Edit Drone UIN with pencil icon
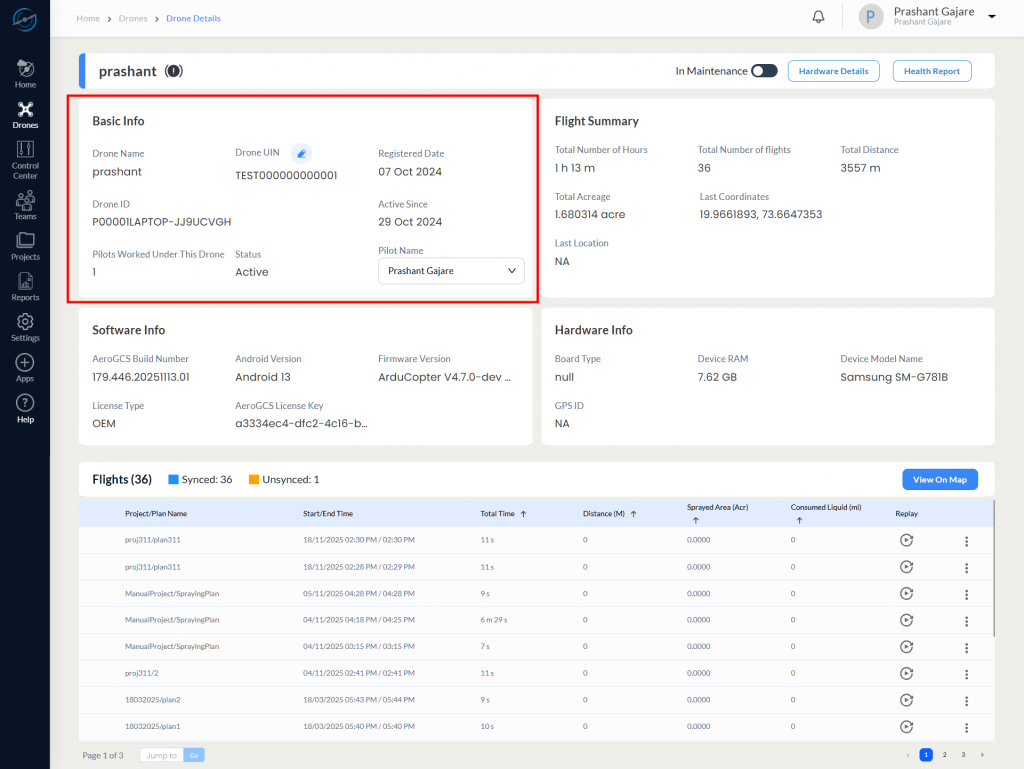This screenshot has width=1024, height=769. (301, 153)
